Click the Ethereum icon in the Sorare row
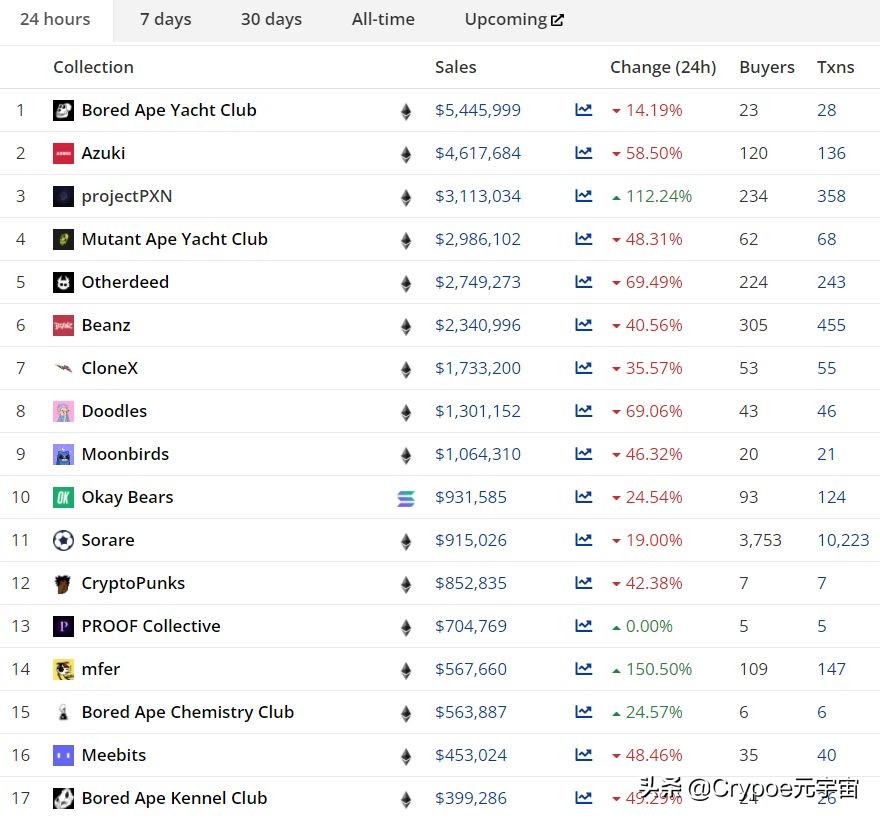 (406, 541)
